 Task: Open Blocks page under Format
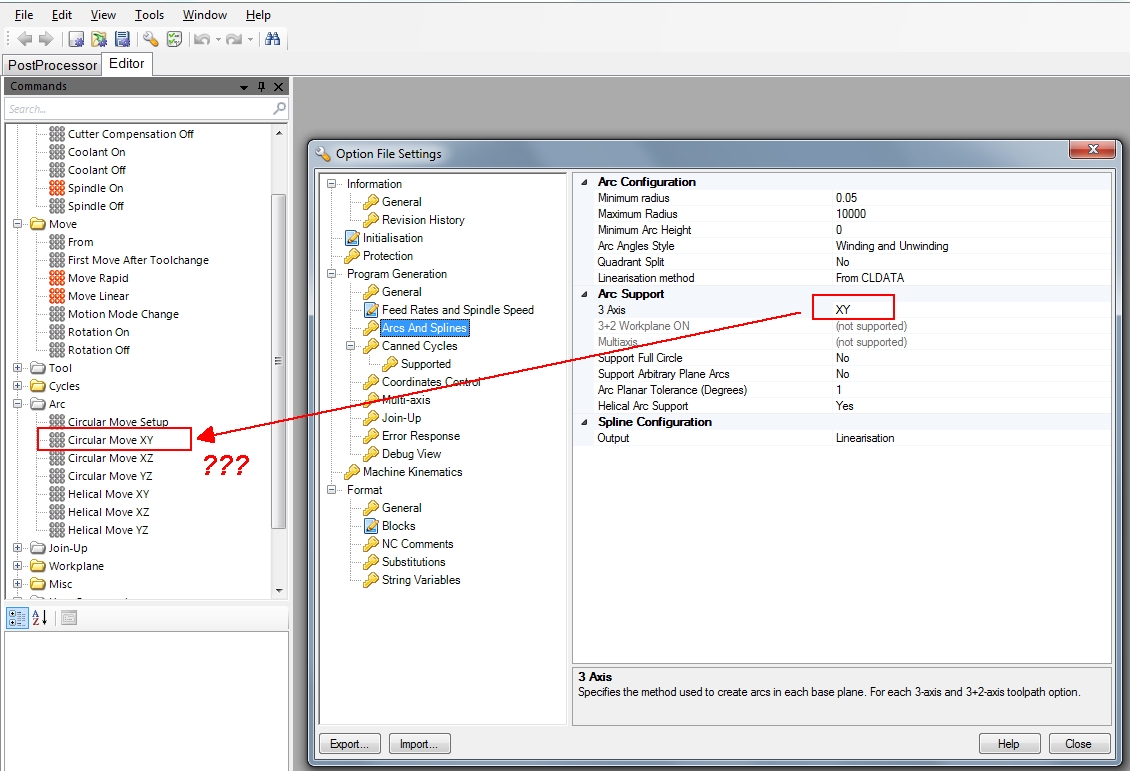tap(399, 526)
